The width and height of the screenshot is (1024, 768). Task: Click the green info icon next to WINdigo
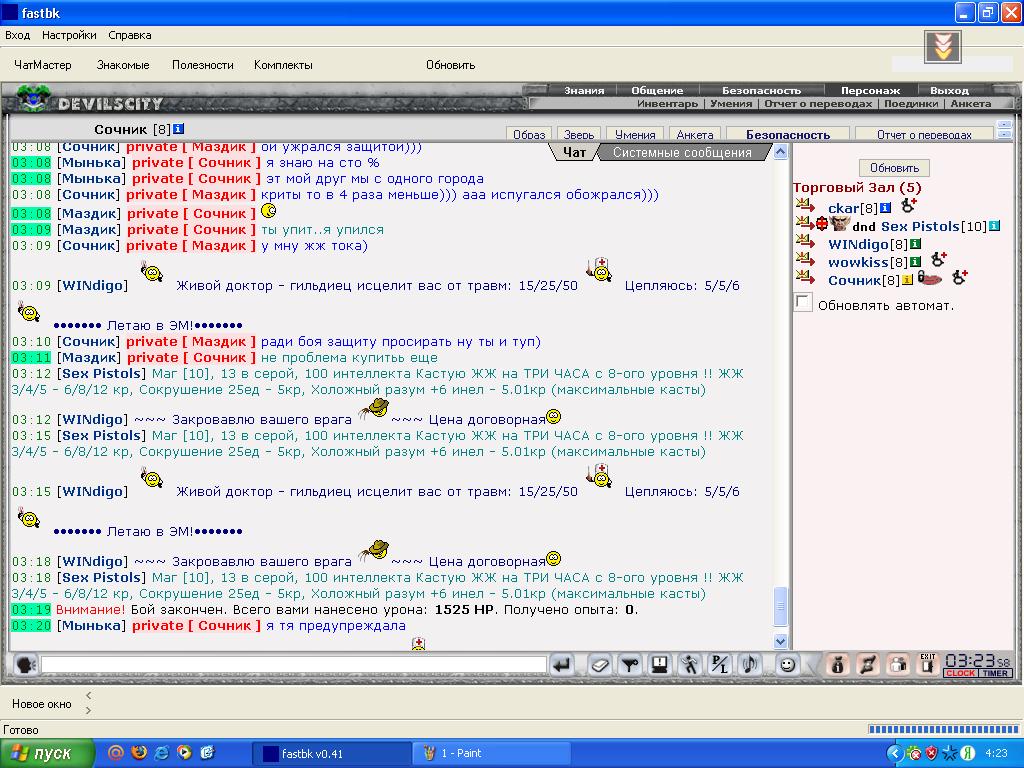pos(916,244)
